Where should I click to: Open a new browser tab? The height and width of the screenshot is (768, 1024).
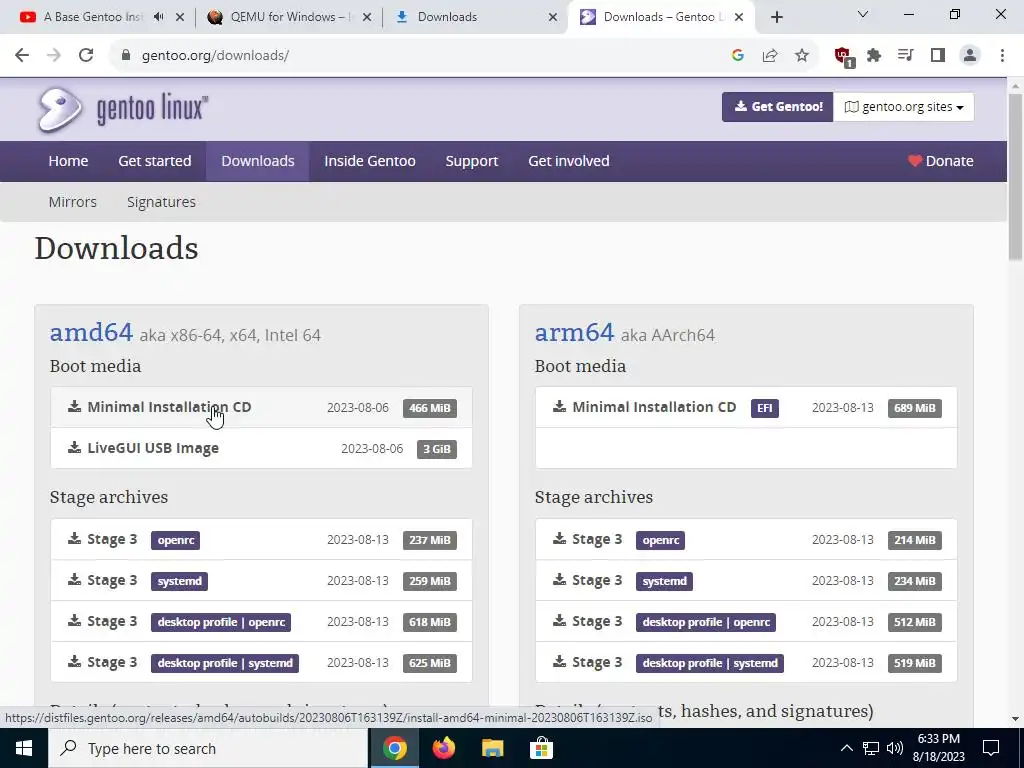pyautogui.click(x=776, y=18)
